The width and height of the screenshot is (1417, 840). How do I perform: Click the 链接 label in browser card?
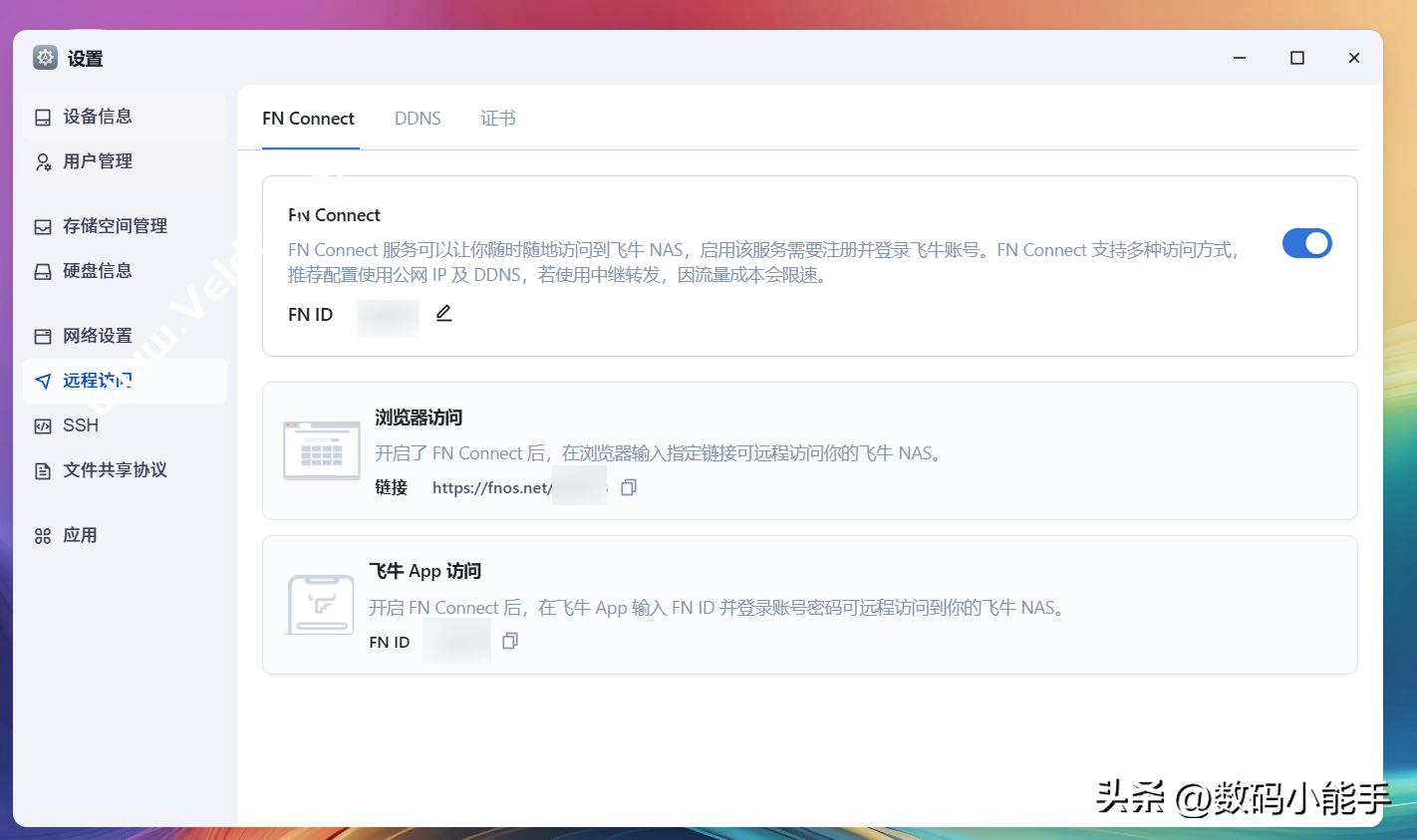392,487
